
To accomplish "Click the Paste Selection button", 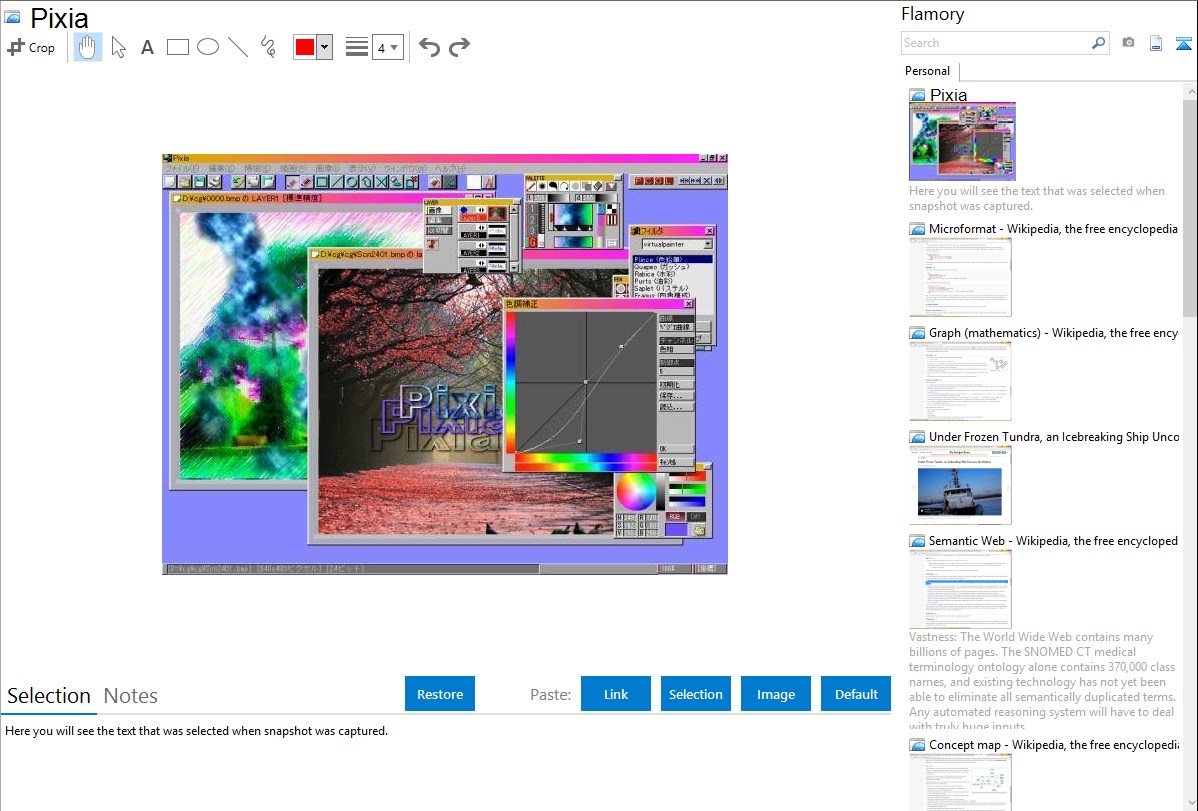I will [695, 694].
